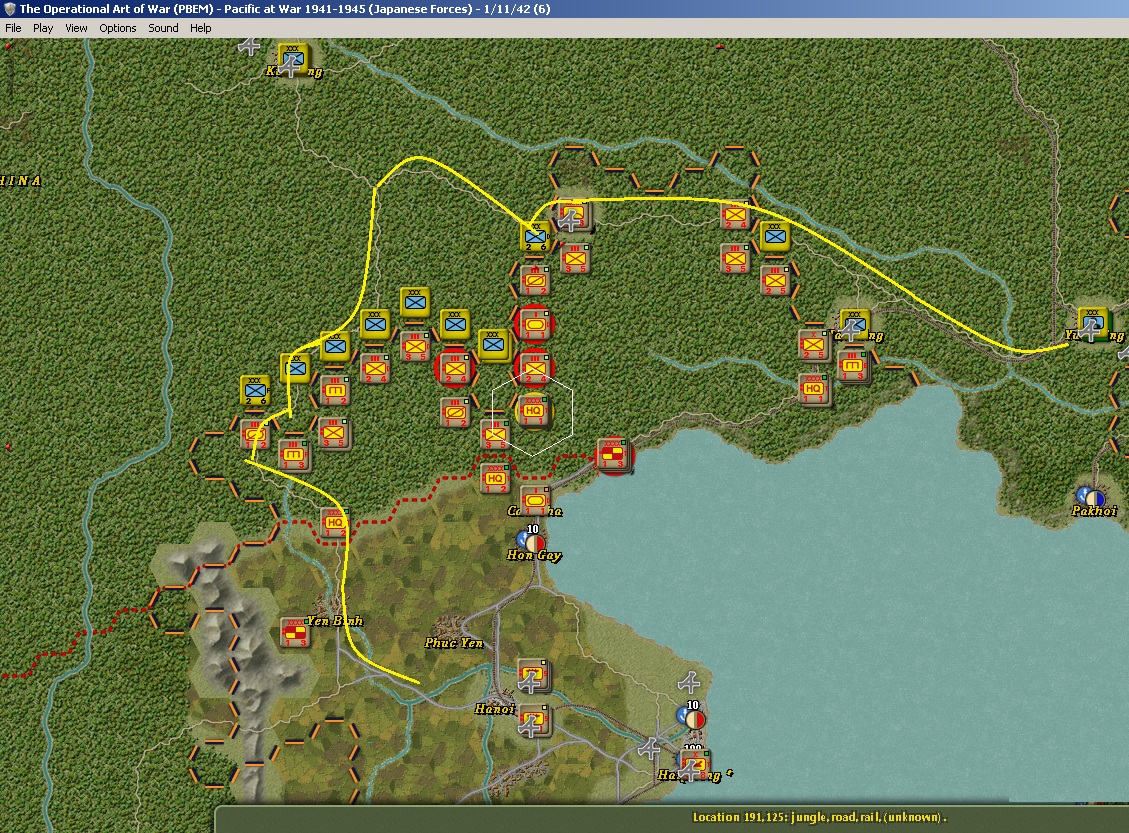This screenshot has height=833, width=1129.
Task: Open the Help menu
Action: (x=200, y=28)
